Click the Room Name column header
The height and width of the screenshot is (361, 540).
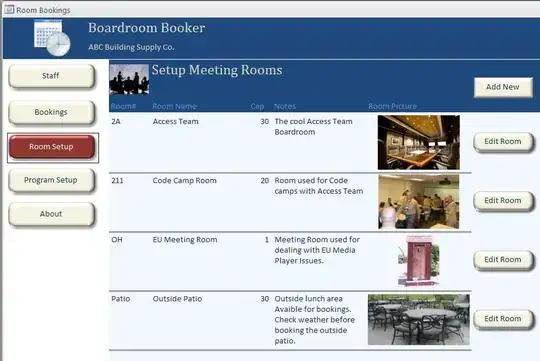pyautogui.click(x=175, y=106)
